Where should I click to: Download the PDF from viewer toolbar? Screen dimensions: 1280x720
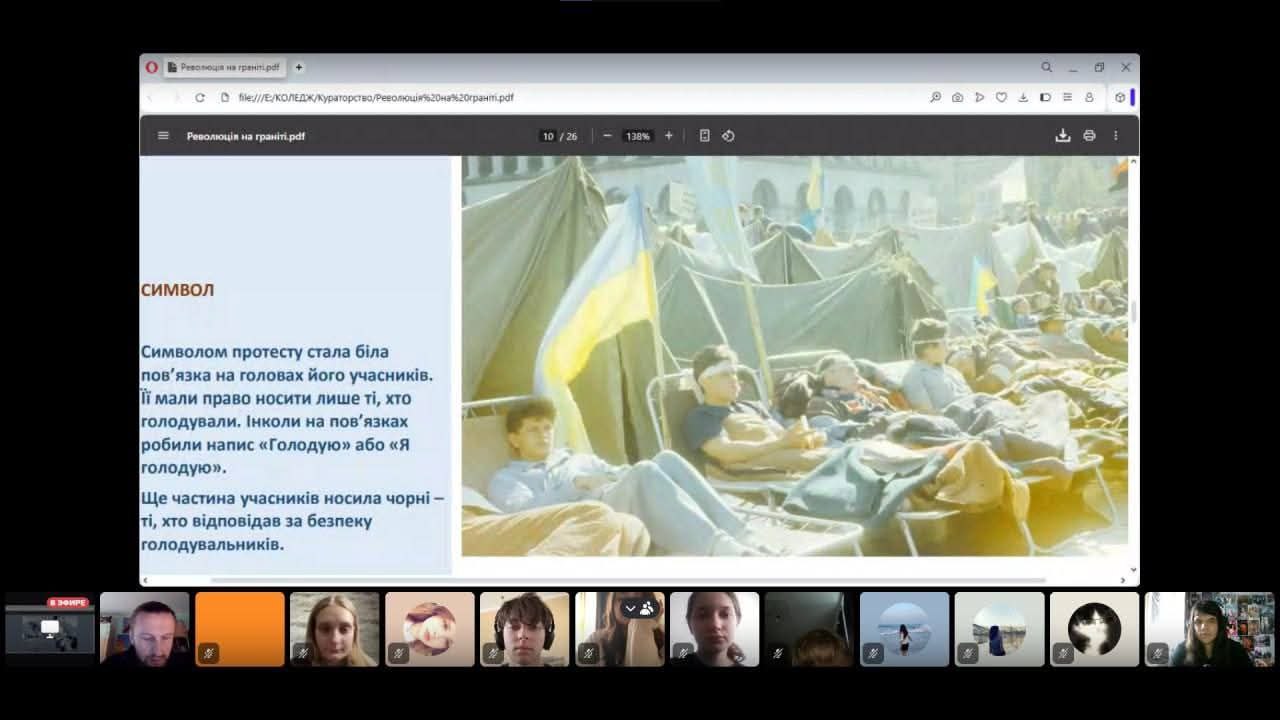coord(1062,136)
